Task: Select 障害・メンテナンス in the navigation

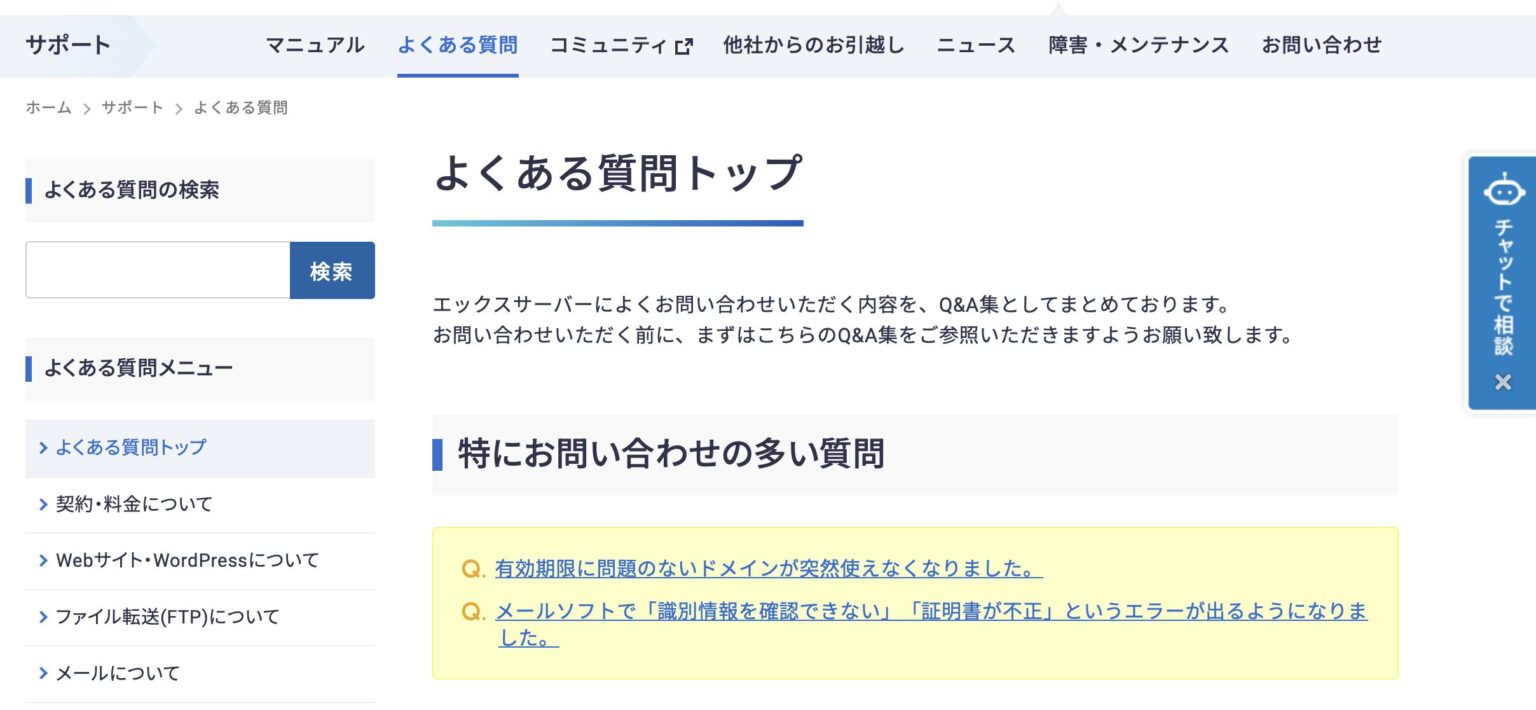Action: [x=1139, y=44]
